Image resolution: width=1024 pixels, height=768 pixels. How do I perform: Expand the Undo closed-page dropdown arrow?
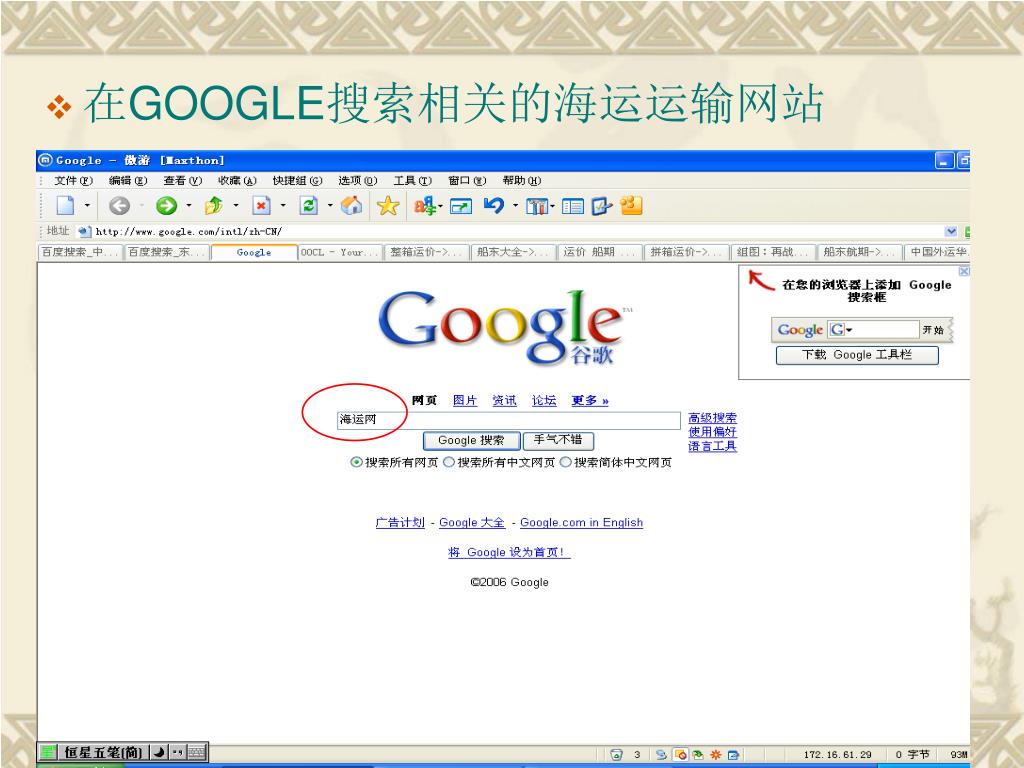point(515,206)
